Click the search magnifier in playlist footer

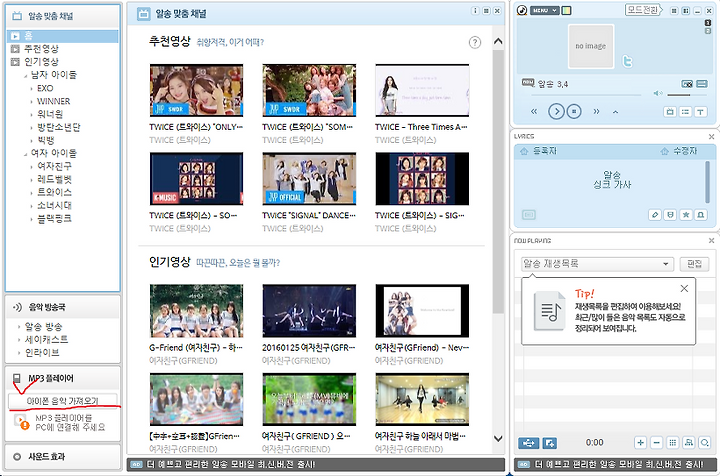pyautogui.click(x=705, y=442)
